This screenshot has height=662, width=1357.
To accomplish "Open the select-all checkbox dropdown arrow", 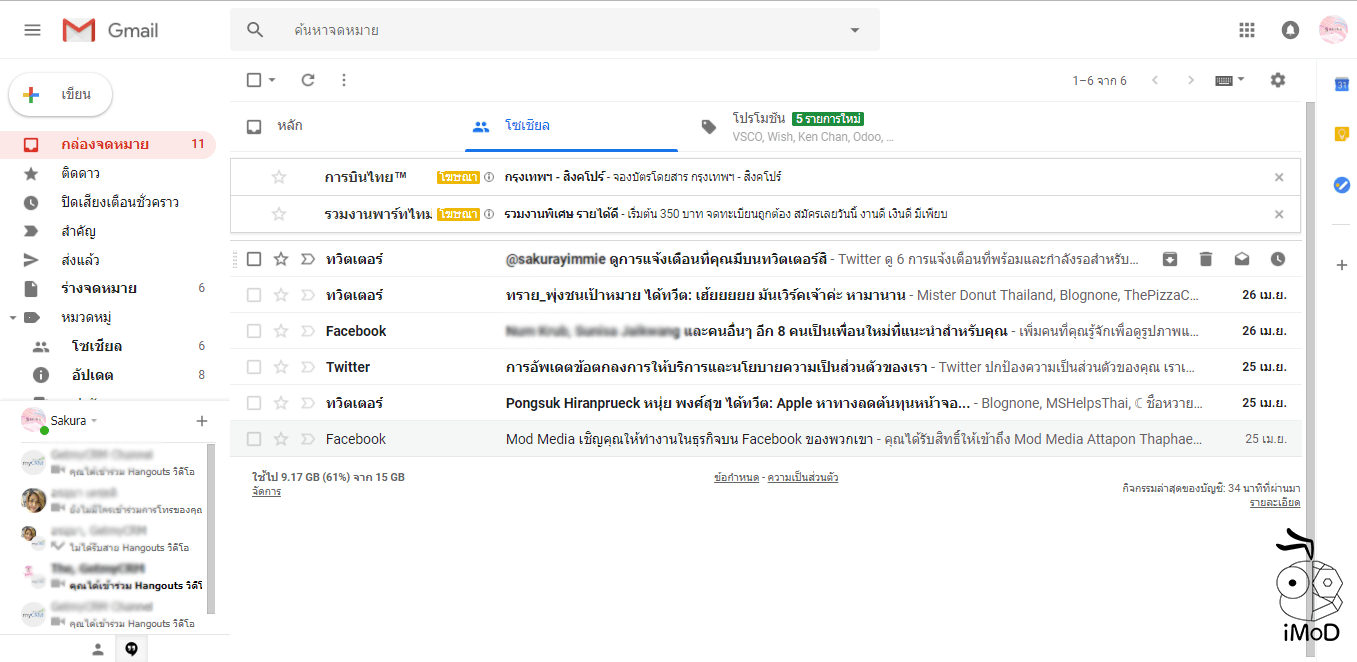I will pos(272,80).
